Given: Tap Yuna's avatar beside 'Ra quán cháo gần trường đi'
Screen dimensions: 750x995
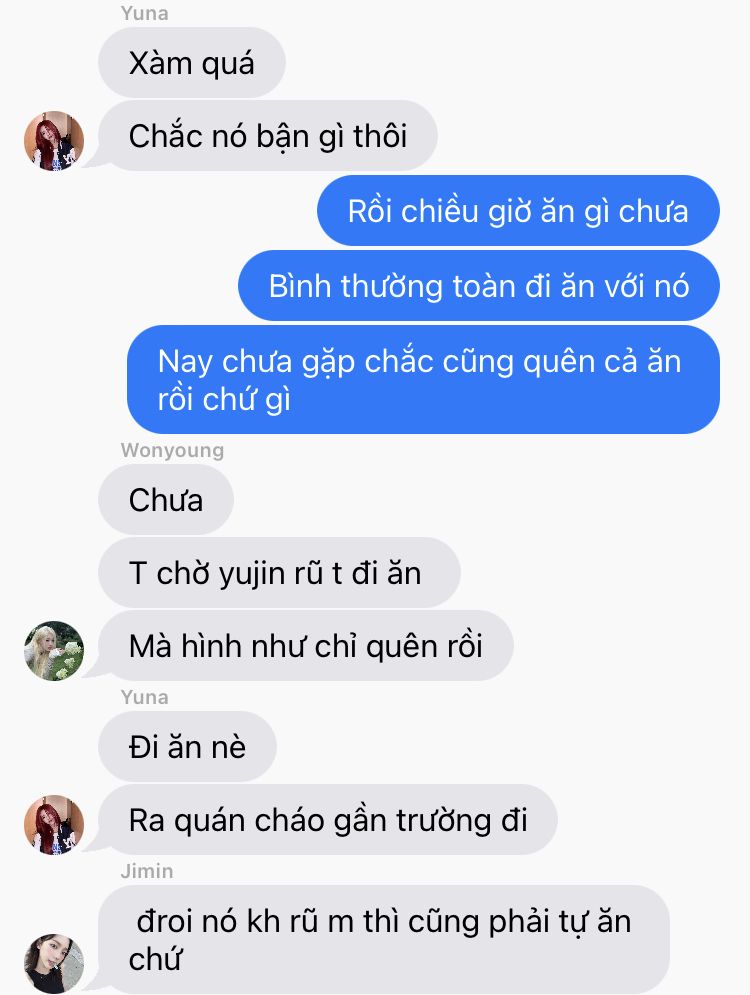Looking at the screenshot, I should pyautogui.click(x=54, y=824).
